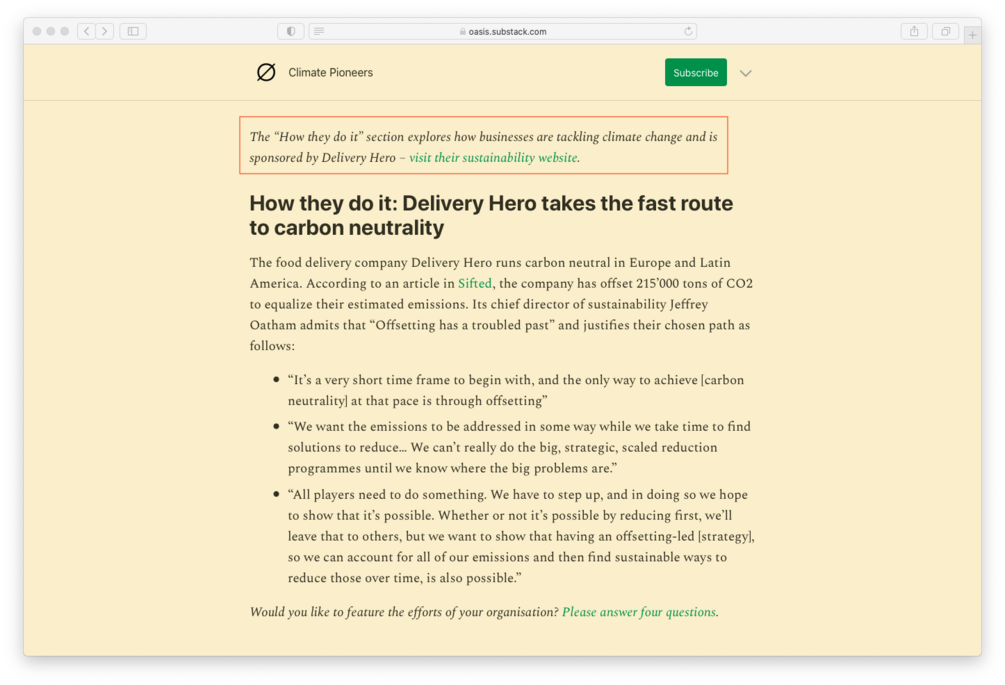Image resolution: width=1005 pixels, height=685 pixels.
Task: Follow the 'visit their sustainability website' link
Action: 493,158
